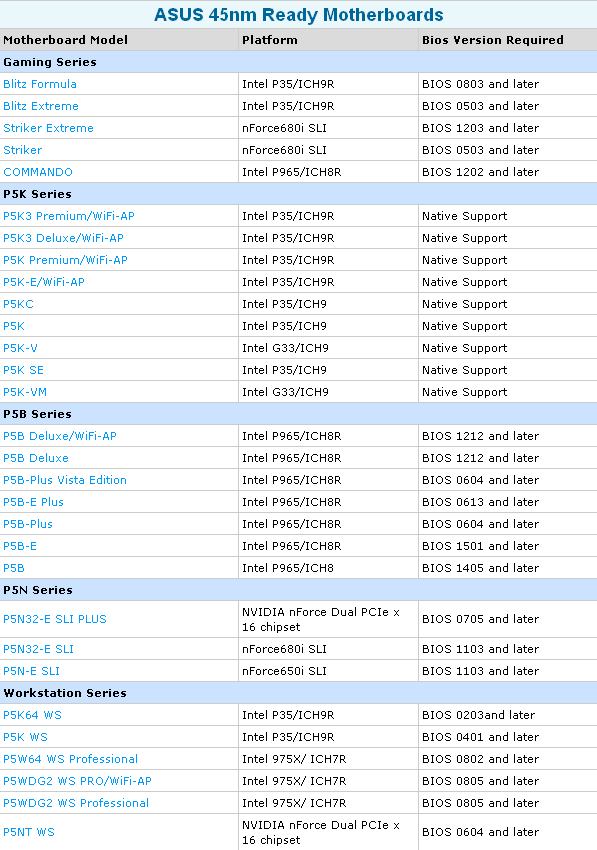
Task: Open the Blitz Formula motherboard link
Action: click(40, 84)
